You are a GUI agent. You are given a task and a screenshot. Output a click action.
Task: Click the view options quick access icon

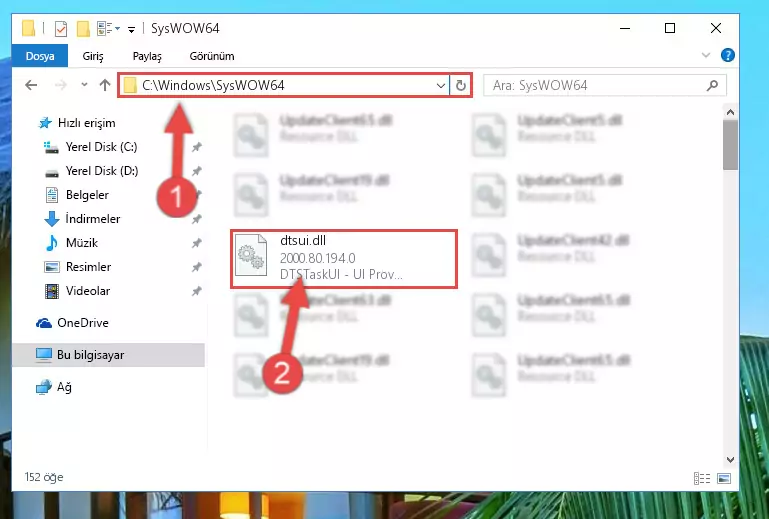(105, 28)
